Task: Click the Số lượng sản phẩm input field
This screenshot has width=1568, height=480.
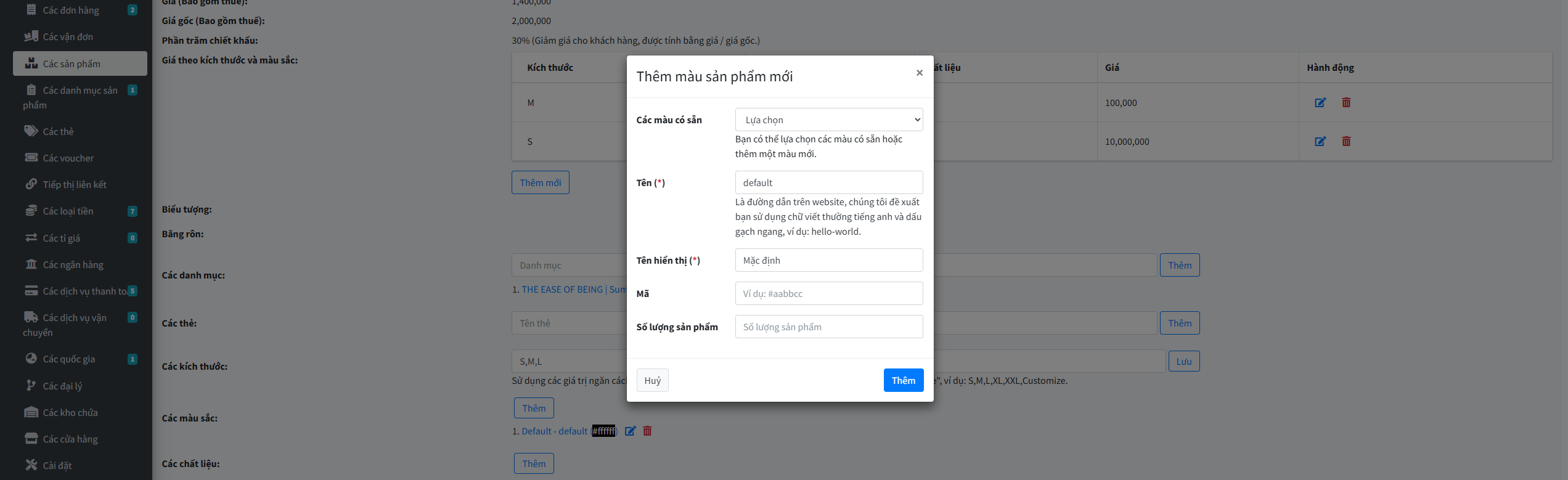Action: pyautogui.click(x=828, y=327)
